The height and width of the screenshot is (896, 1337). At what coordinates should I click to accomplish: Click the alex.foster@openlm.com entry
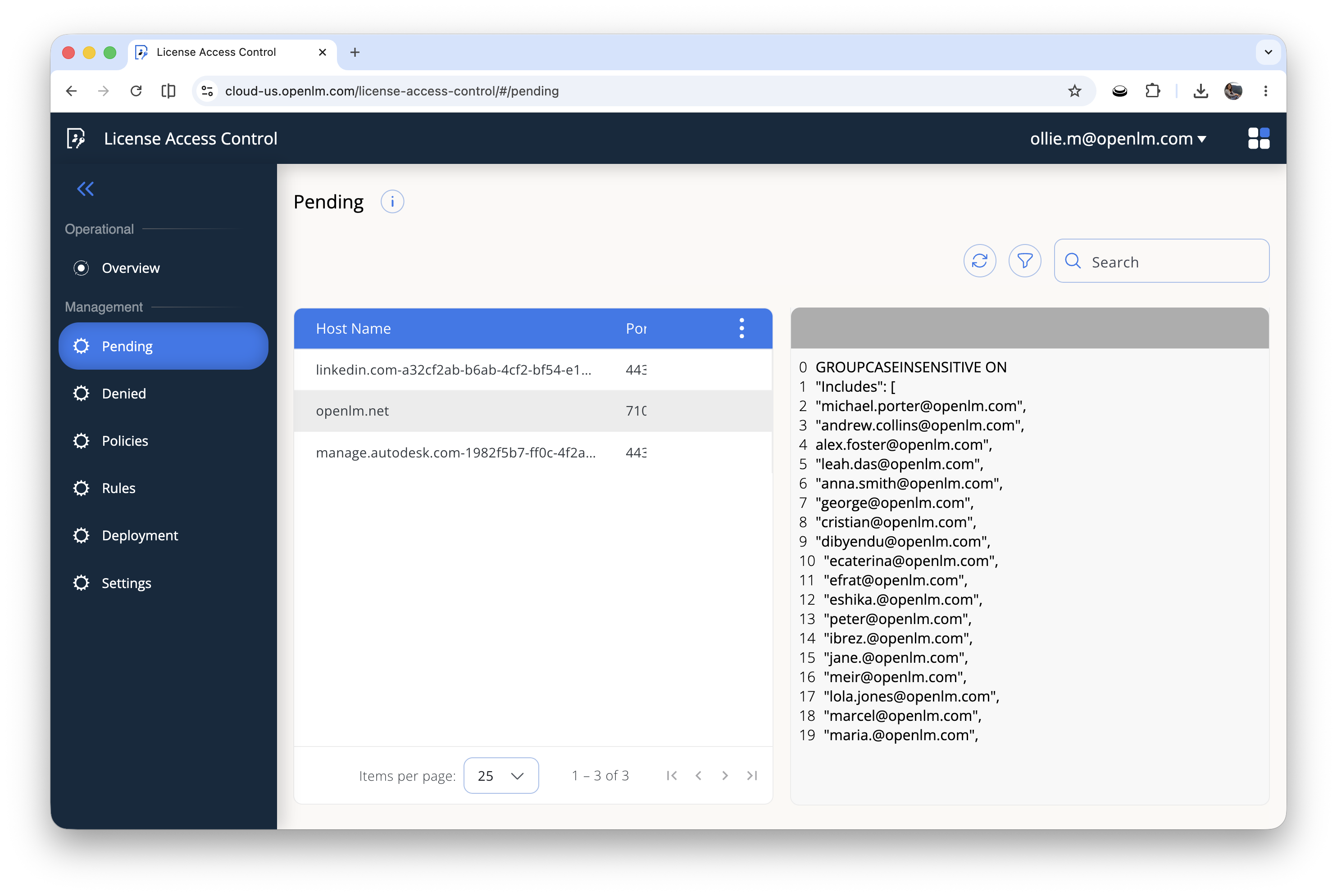tap(903, 444)
